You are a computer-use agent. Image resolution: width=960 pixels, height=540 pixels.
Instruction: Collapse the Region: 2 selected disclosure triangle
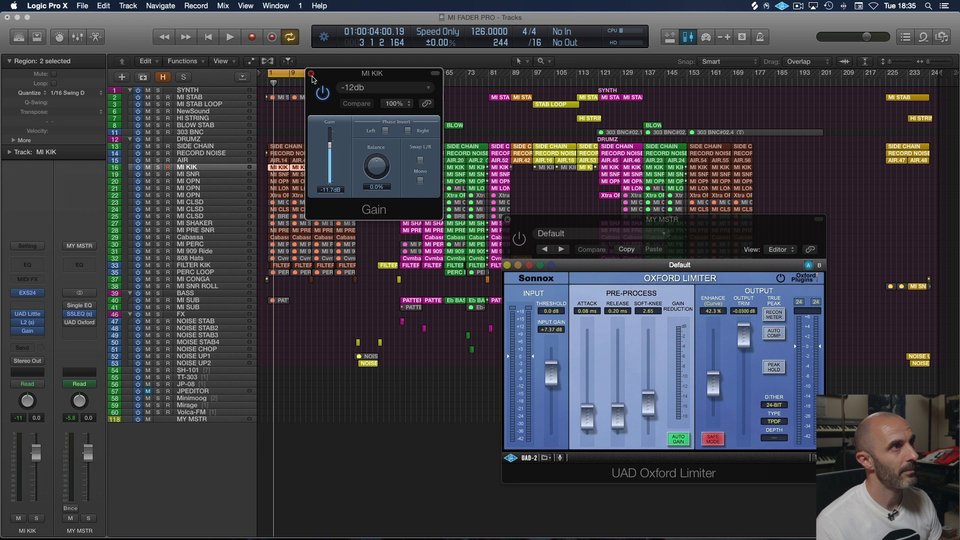(x=9, y=61)
